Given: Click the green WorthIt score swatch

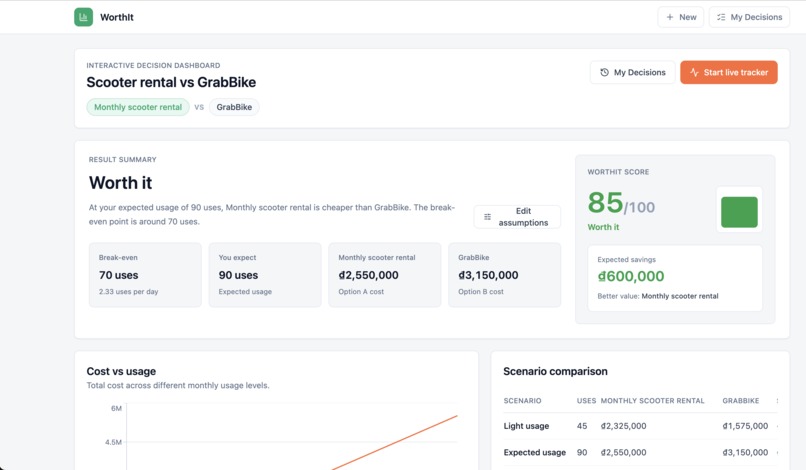Looking at the screenshot, I should tap(739, 212).
